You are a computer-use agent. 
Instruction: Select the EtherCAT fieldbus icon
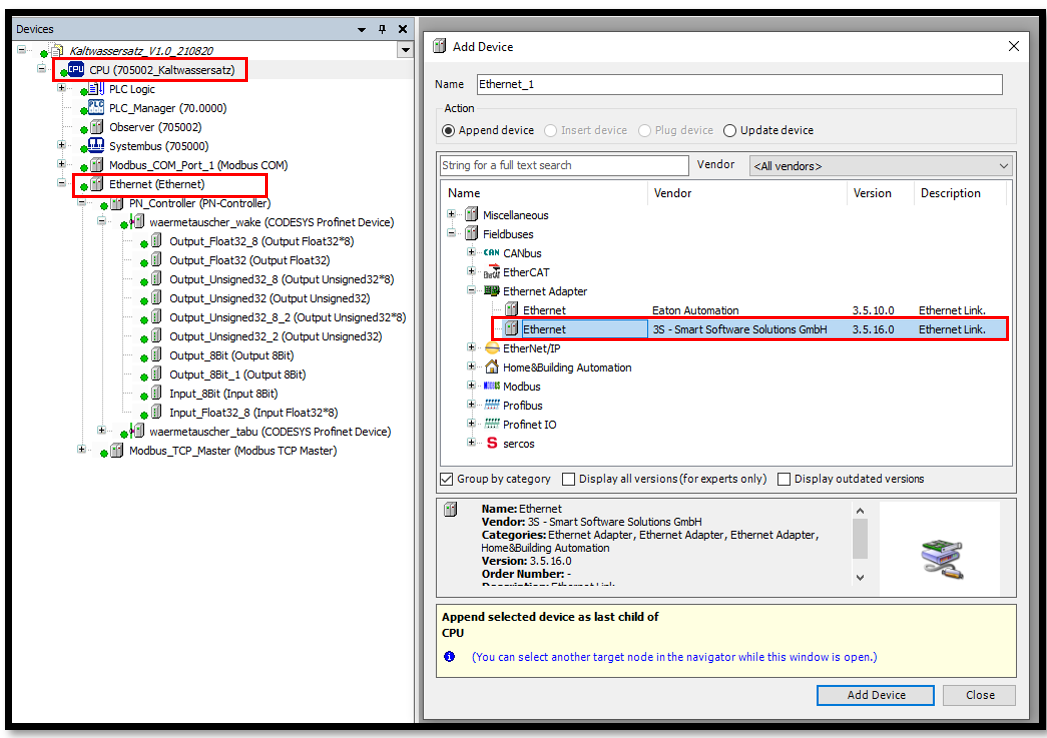tap(491, 272)
